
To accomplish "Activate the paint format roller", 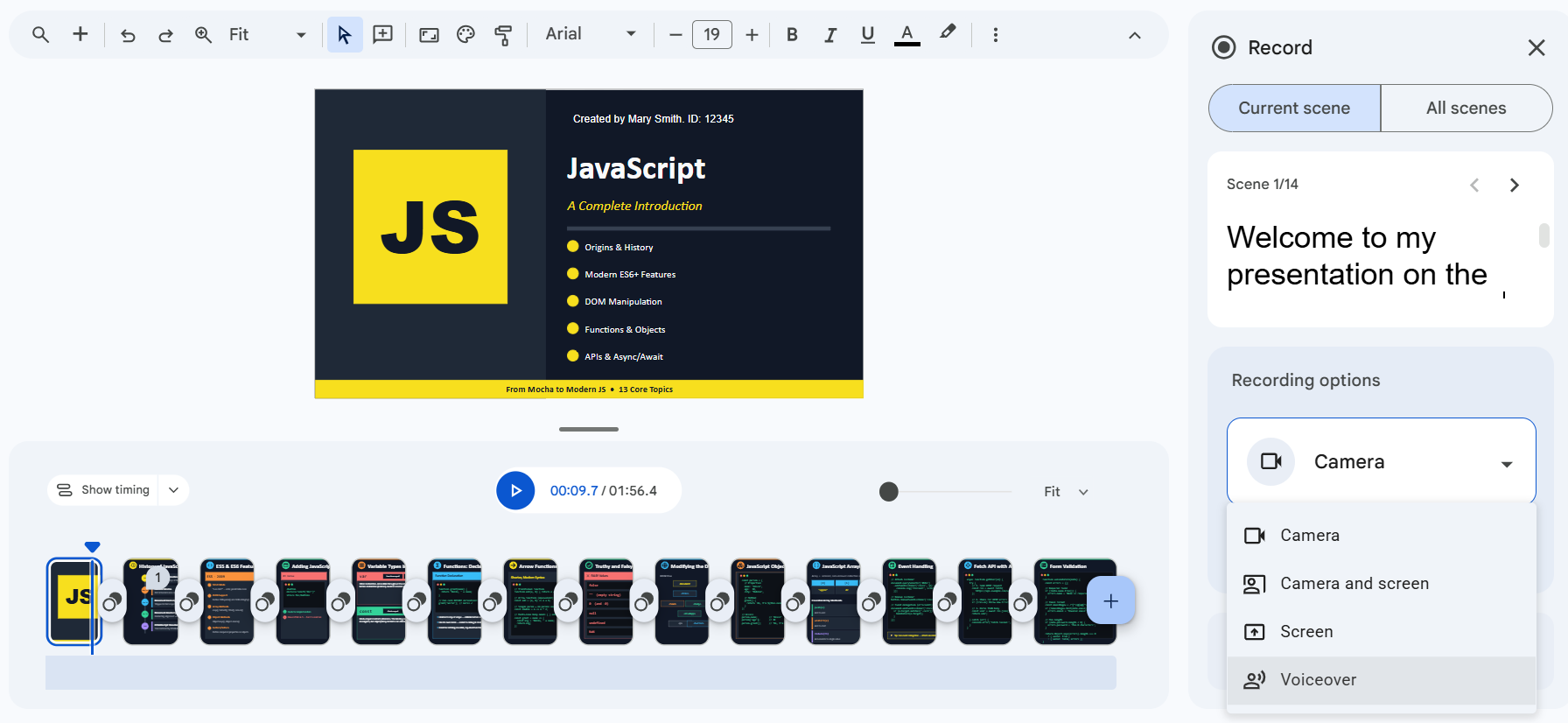I will click(x=503, y=35).
